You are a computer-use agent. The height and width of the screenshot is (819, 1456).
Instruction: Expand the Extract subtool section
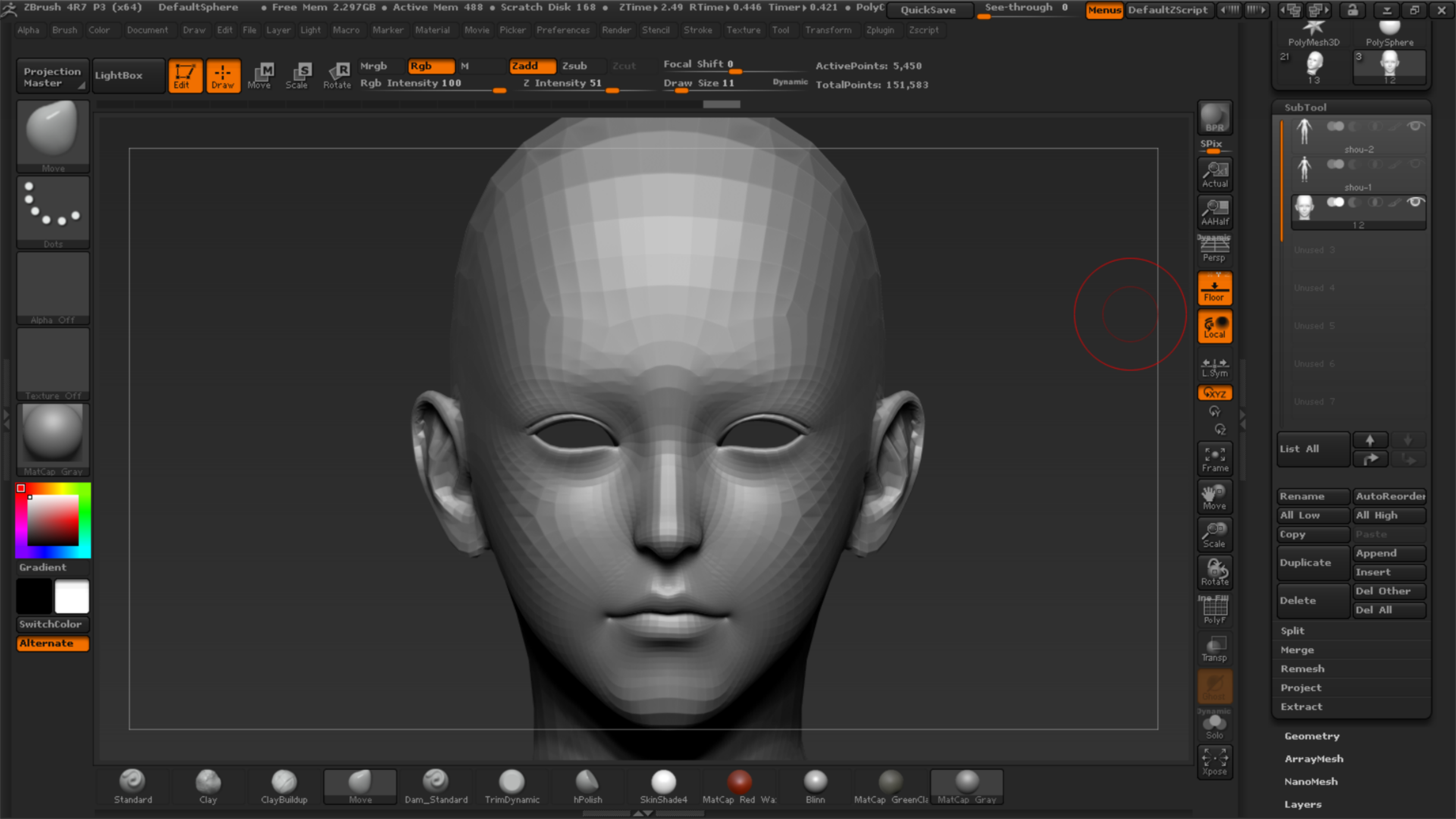(x=1301, y=706)
